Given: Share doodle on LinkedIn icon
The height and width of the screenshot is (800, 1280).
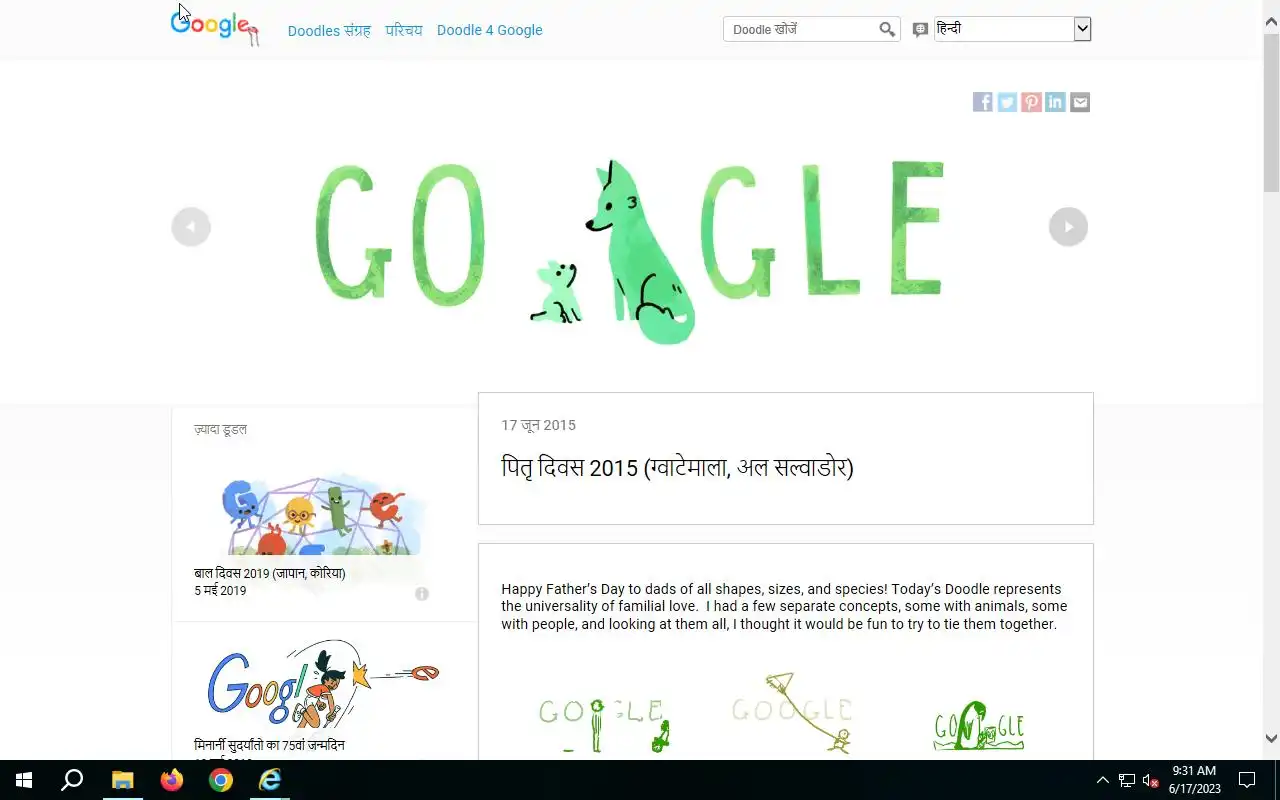Looking at the screenshot, I should [x=1055, y=102].
